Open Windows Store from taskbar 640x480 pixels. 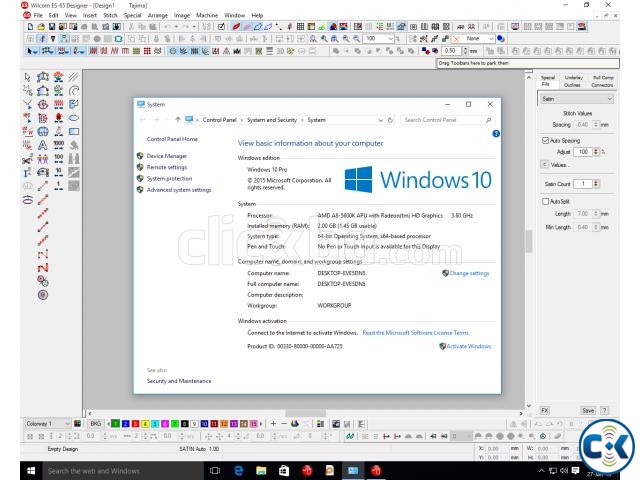[x=284, y=471]
